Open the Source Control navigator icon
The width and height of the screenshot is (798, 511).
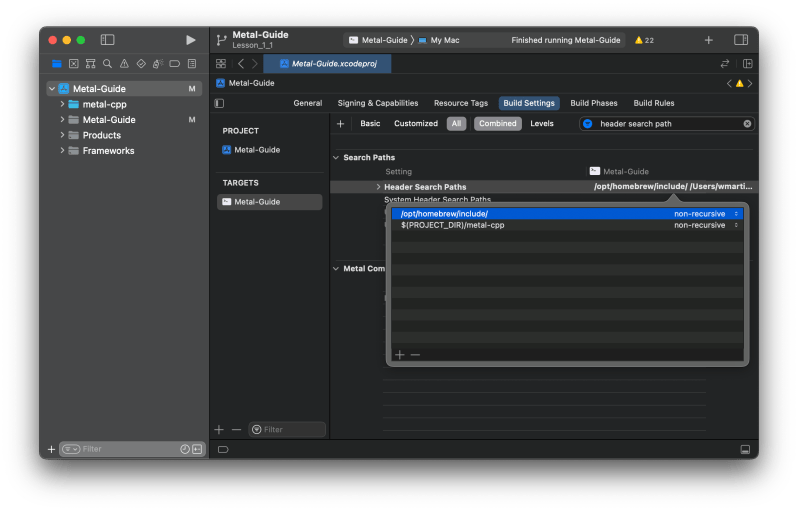point(74,64)
